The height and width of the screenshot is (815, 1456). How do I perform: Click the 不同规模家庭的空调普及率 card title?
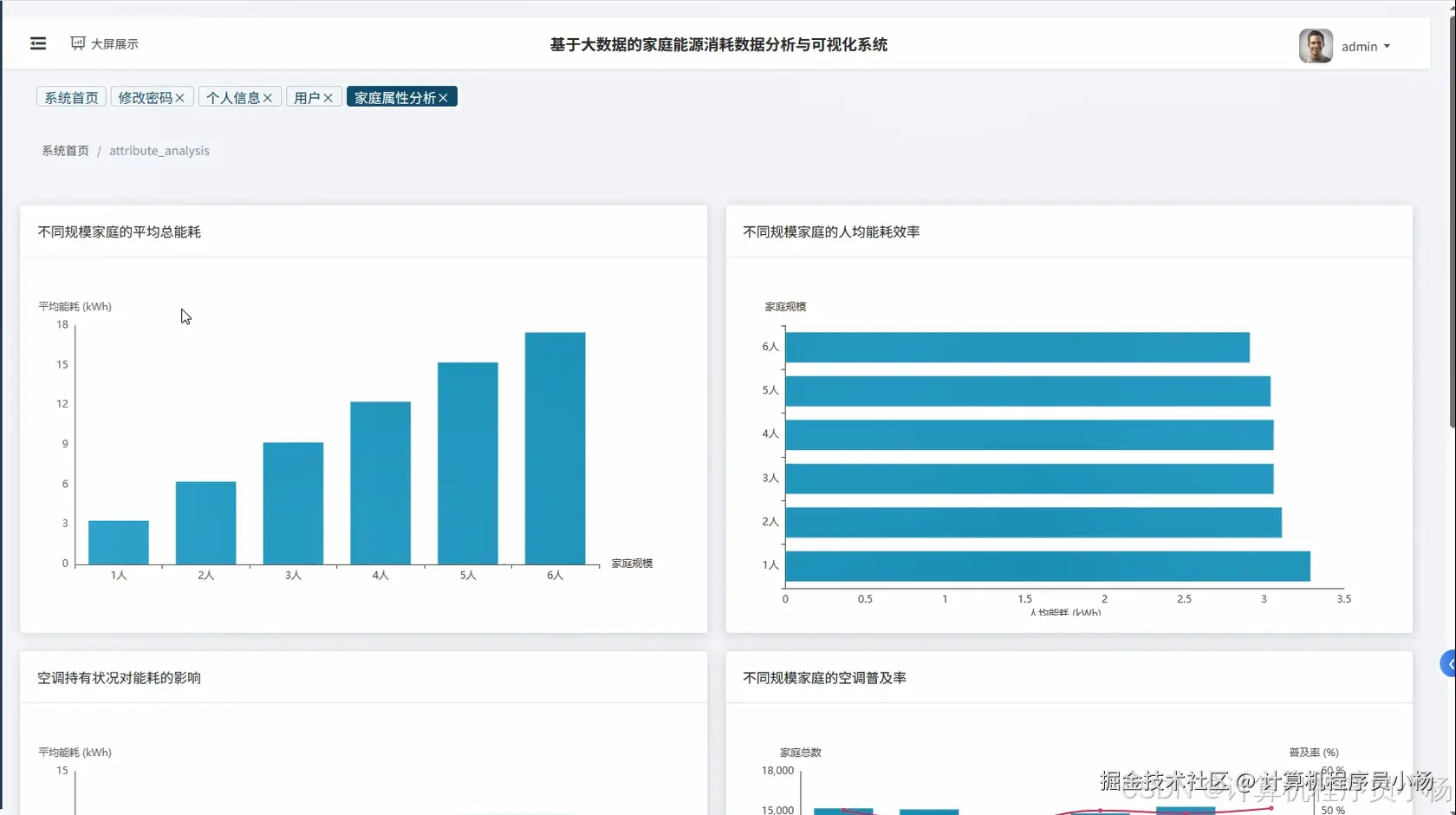(x=824, y=677)
